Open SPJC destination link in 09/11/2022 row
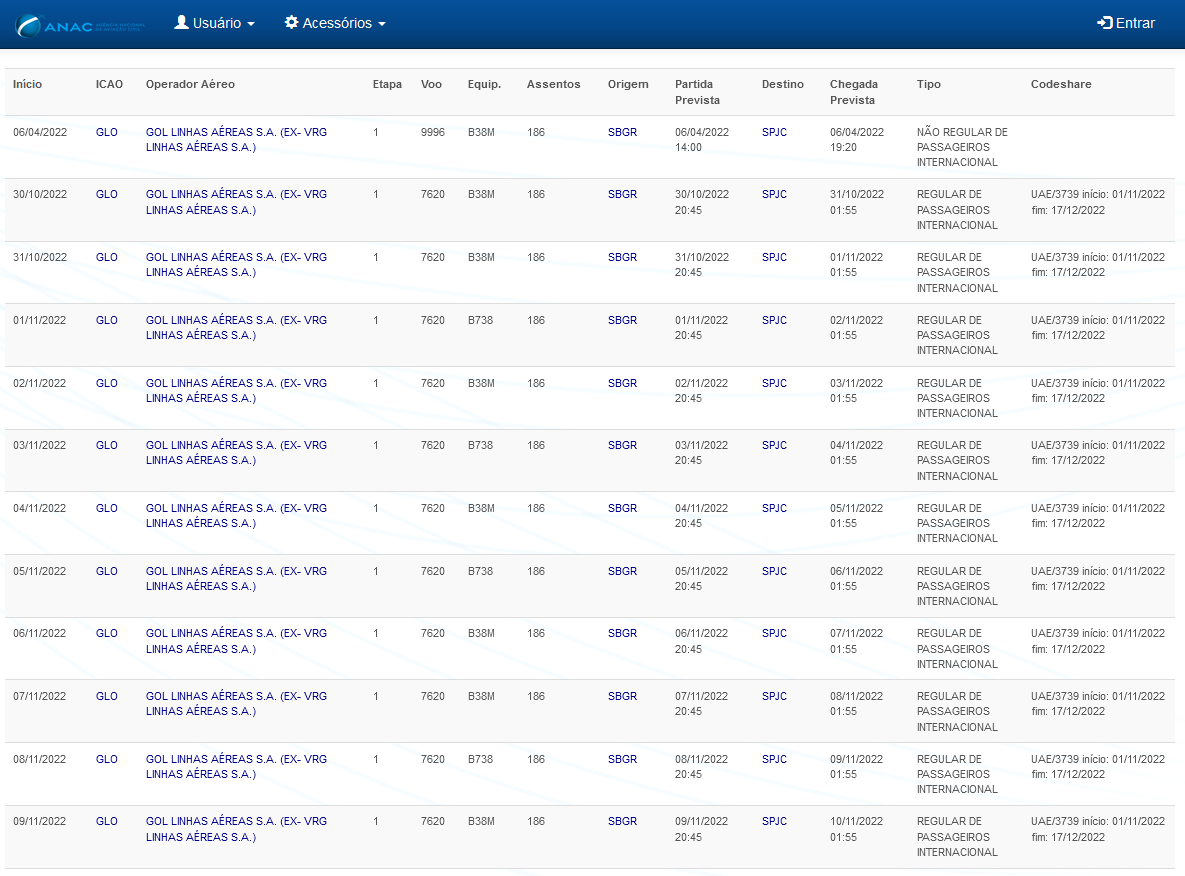Viewport: 1185px width, 876px height. (775, 822)
